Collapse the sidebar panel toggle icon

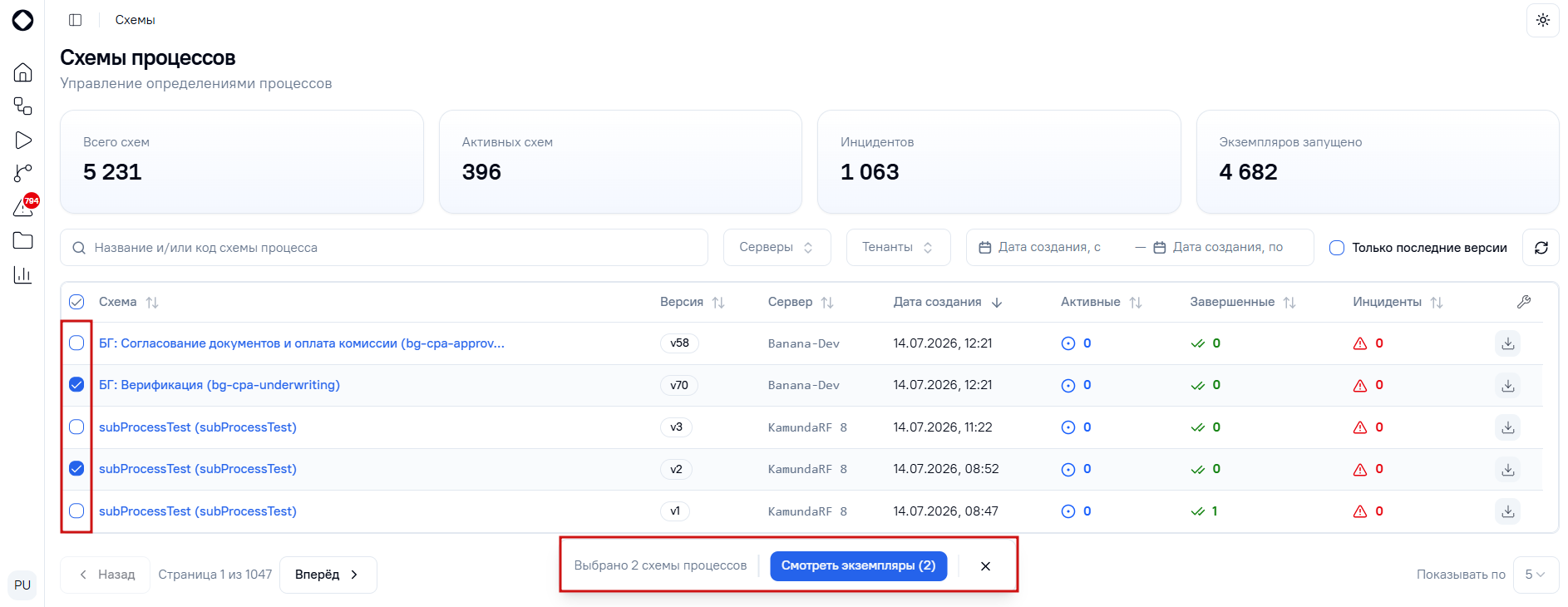click(x=76, y=20)
